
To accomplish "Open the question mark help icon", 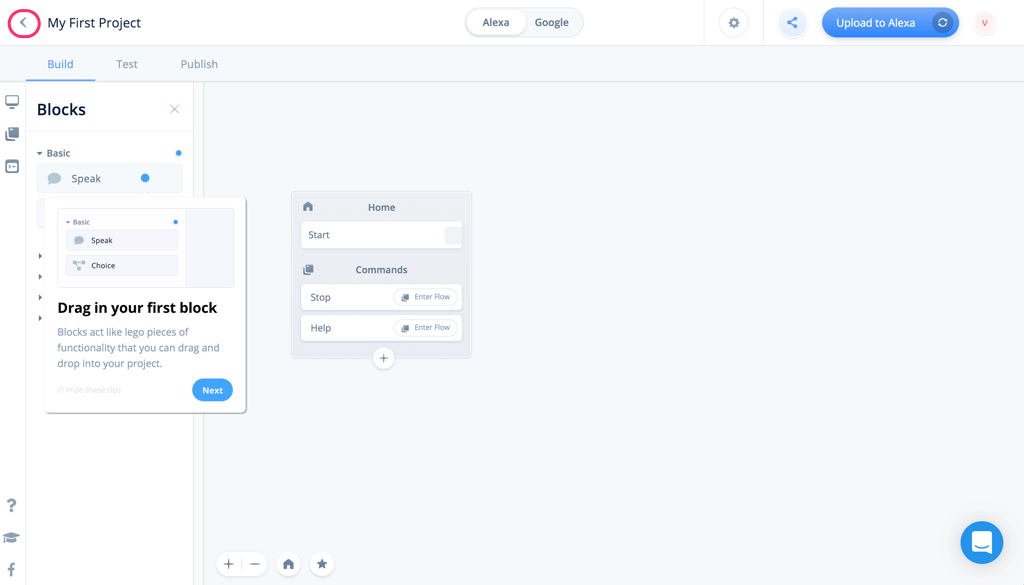I will tap(12, 506).
